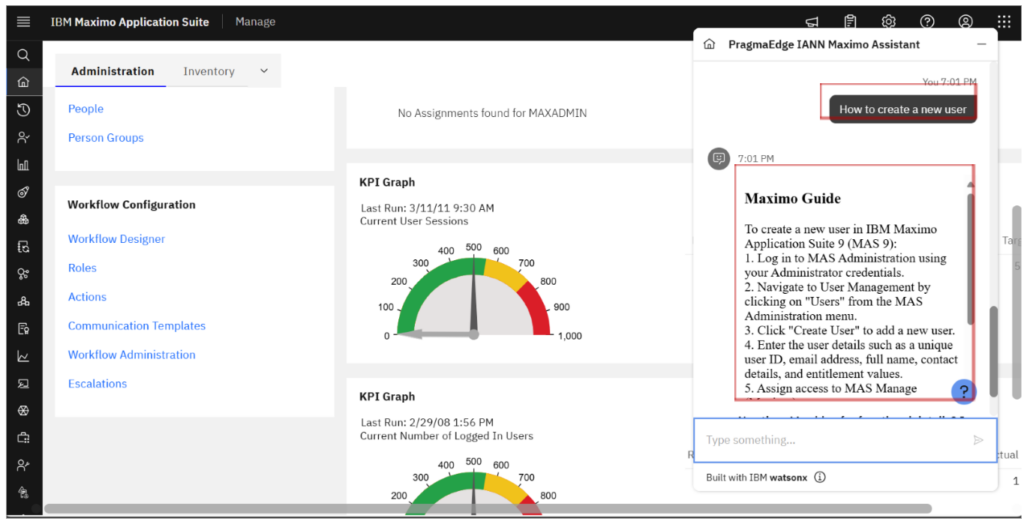
Task: Click the Current User Sessions label
Action: (x=413, y=221)
